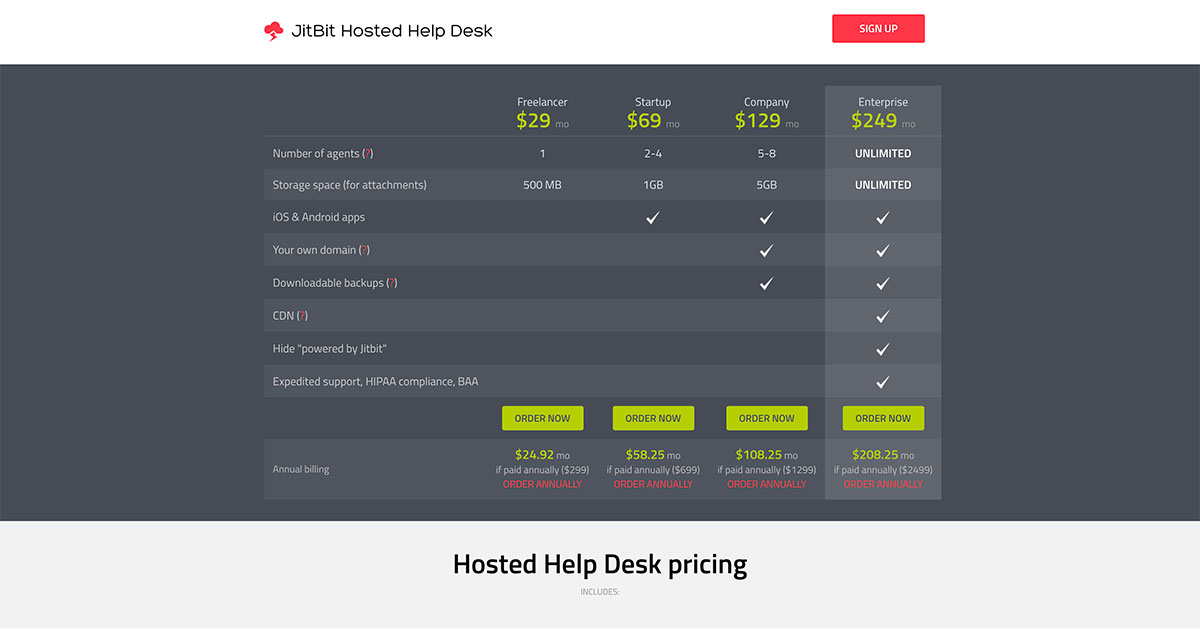This screenshot has width=1200, height=629.
Task: Click the 1GB storage value
Action: pos(653,185)
